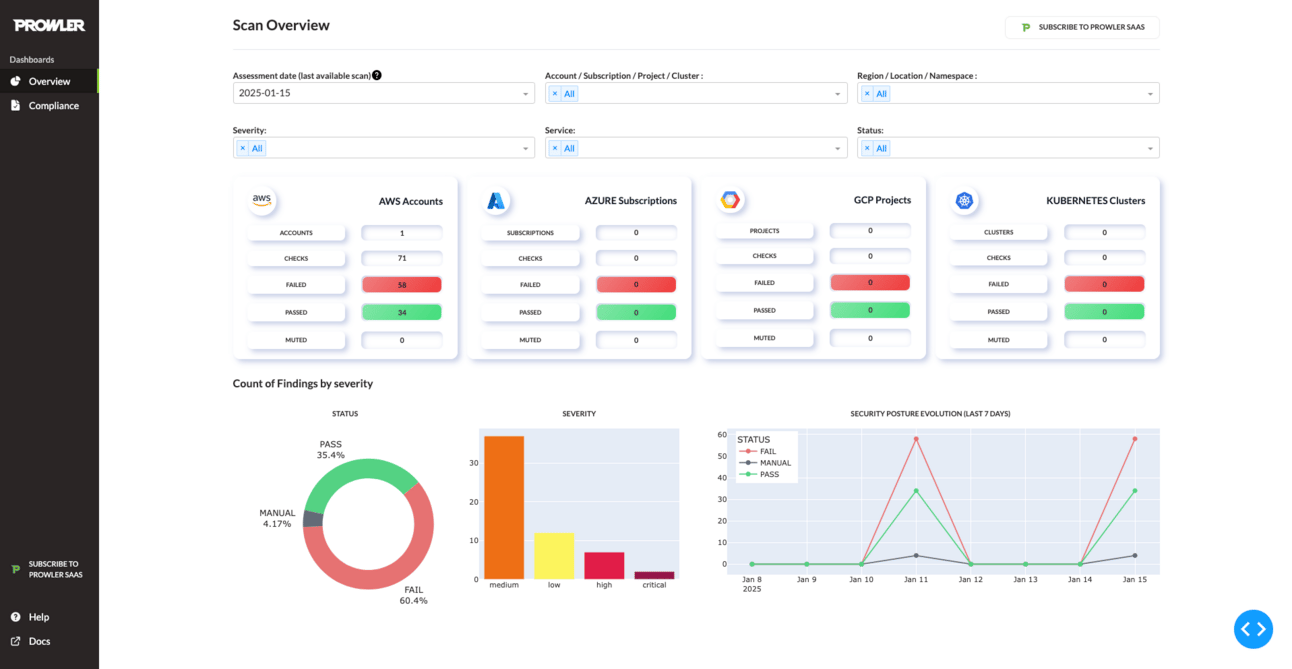
Task: Click the AWS MUTED label
Action: 296,340
